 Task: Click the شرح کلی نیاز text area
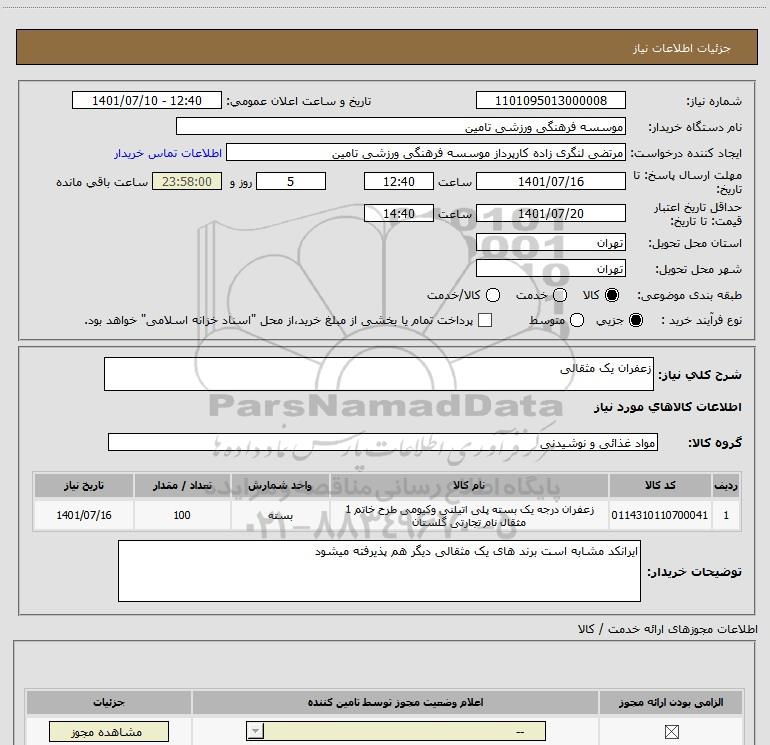[379, 374]
